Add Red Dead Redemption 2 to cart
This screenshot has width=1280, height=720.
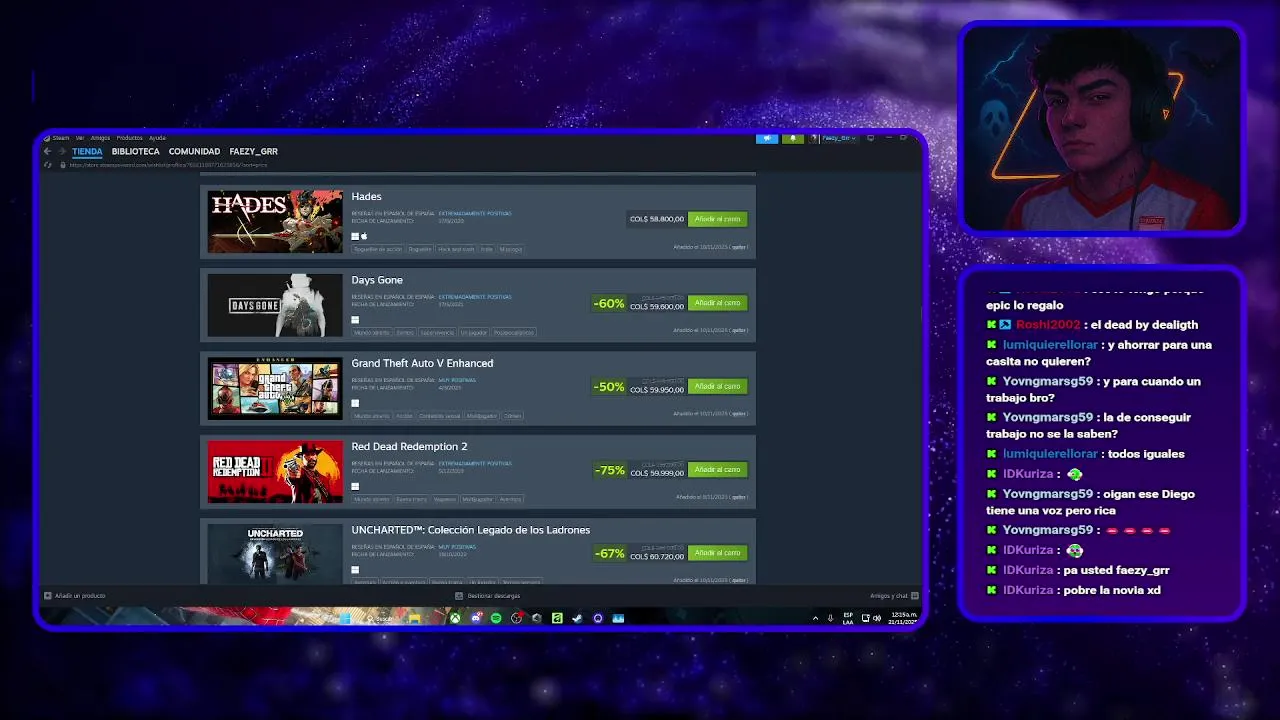click(717, 469)
